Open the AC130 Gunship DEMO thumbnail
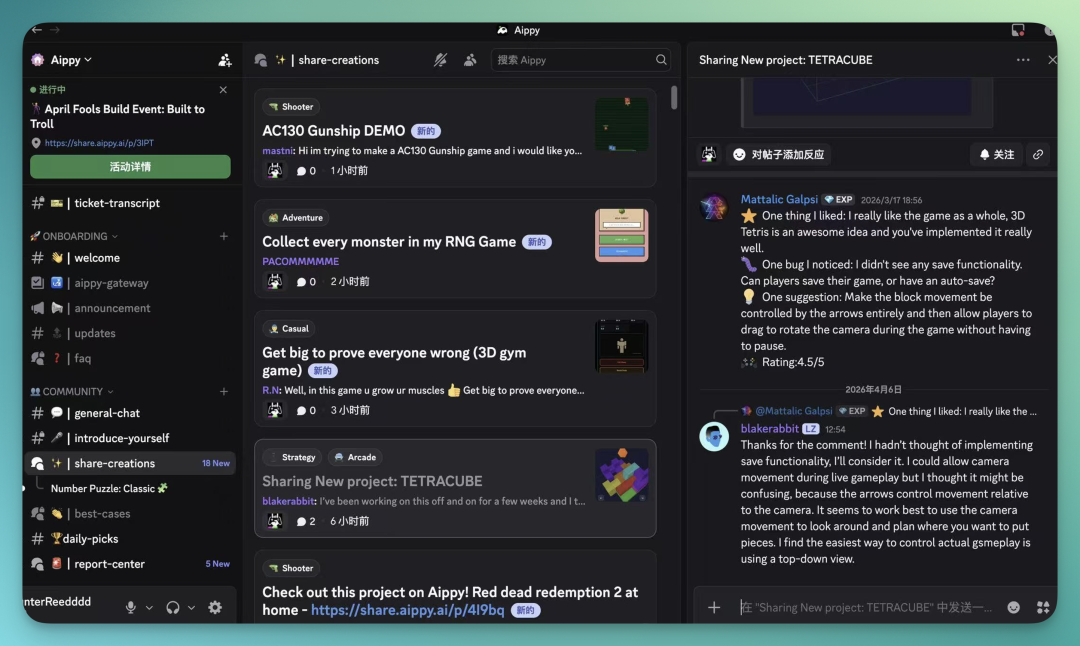 (621, 125)
